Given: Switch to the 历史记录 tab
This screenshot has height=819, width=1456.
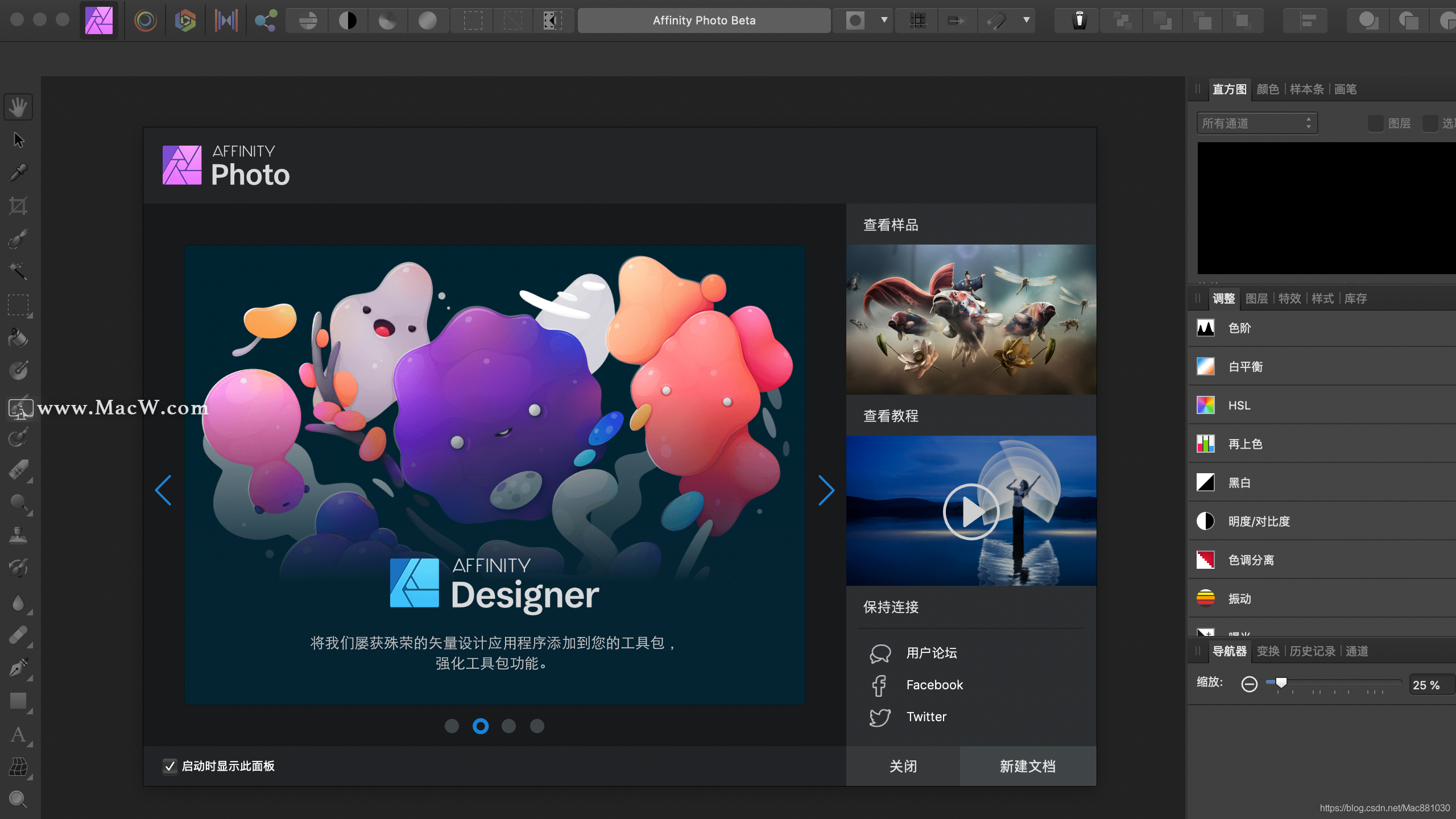Looking at the screenshot, I should [1312, 651].
